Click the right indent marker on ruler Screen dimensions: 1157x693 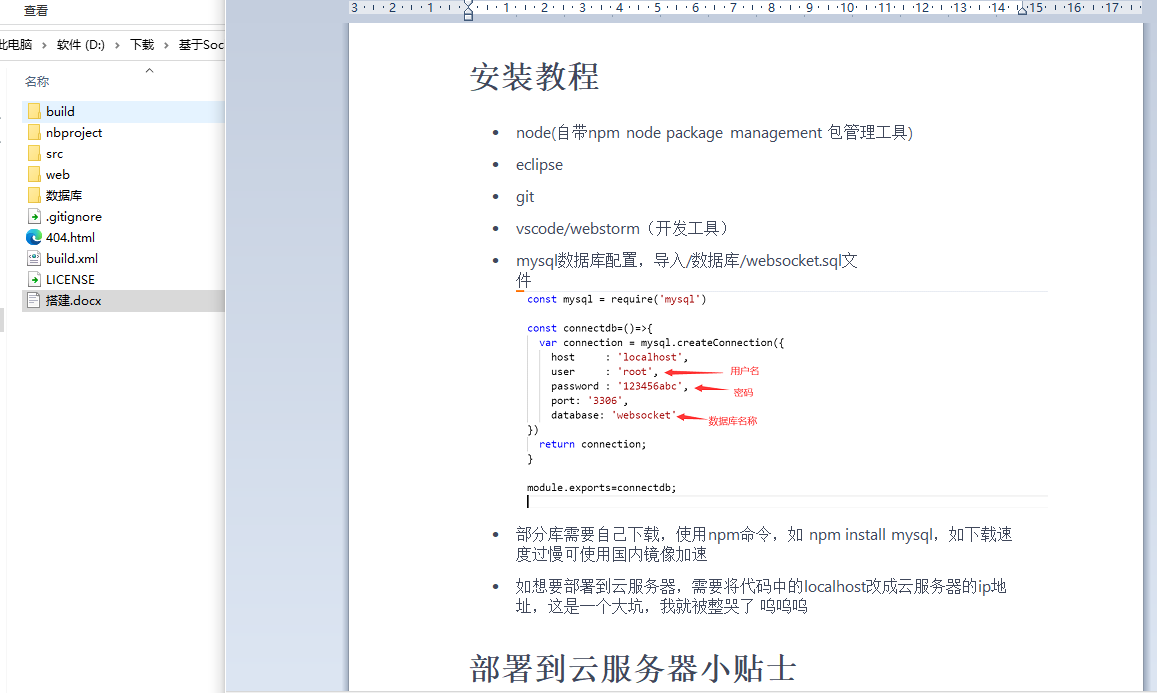[x=1022, y=11]
